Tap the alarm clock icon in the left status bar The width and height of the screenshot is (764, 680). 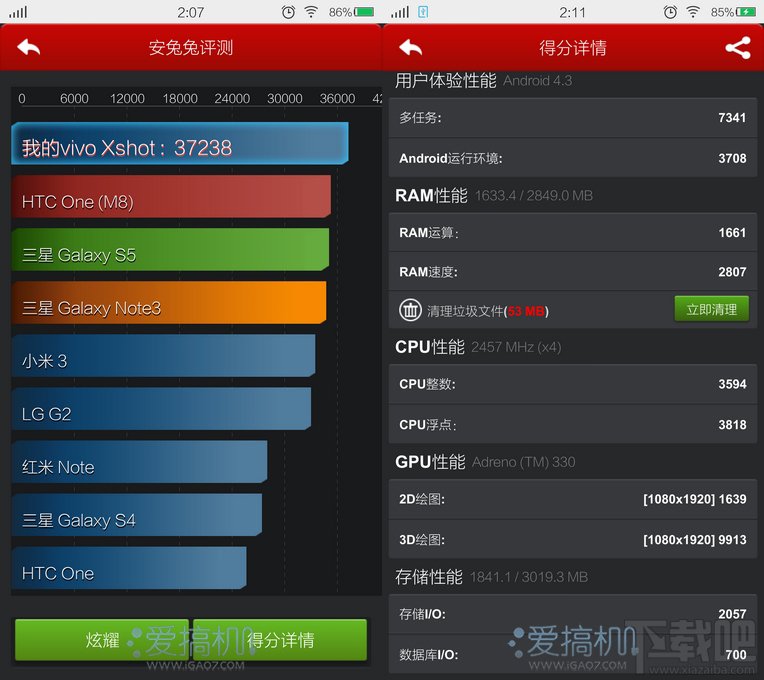[x=288, y=12]
